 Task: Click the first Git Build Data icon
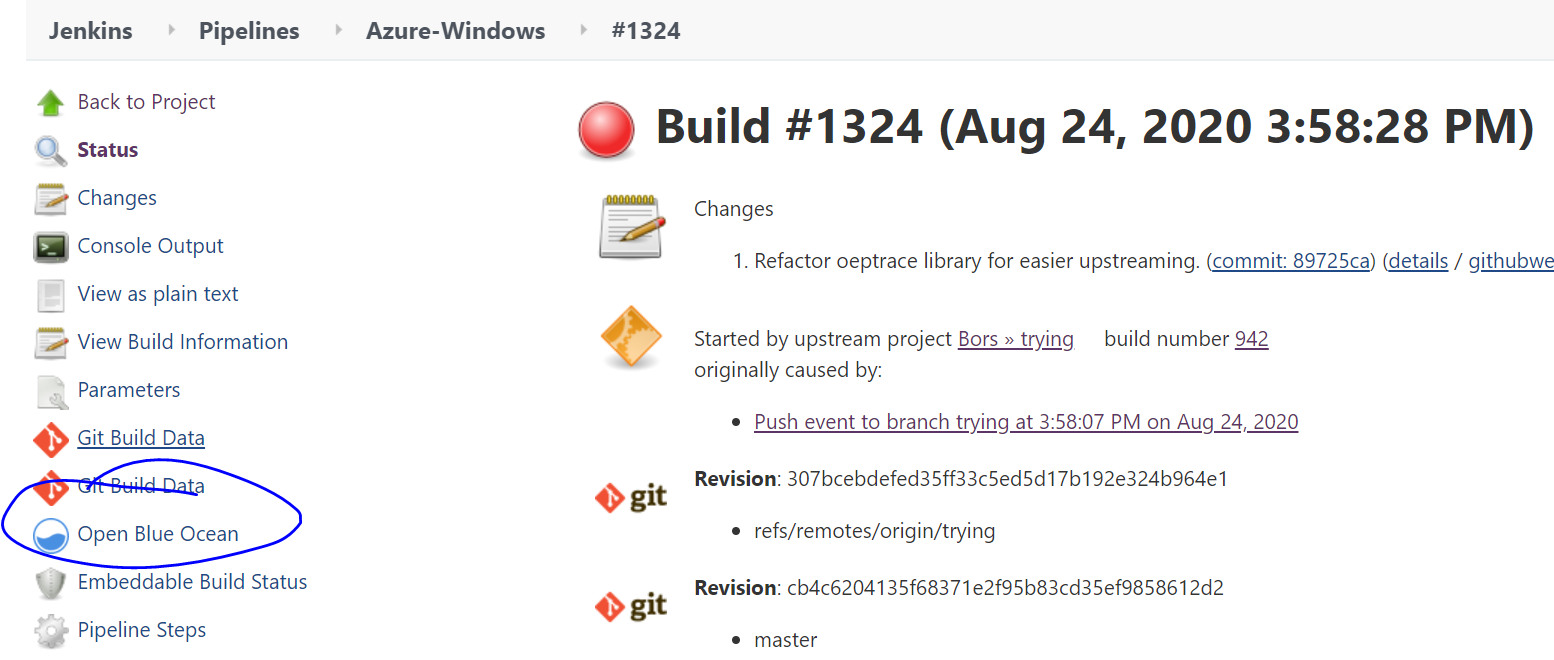point(51,438)
